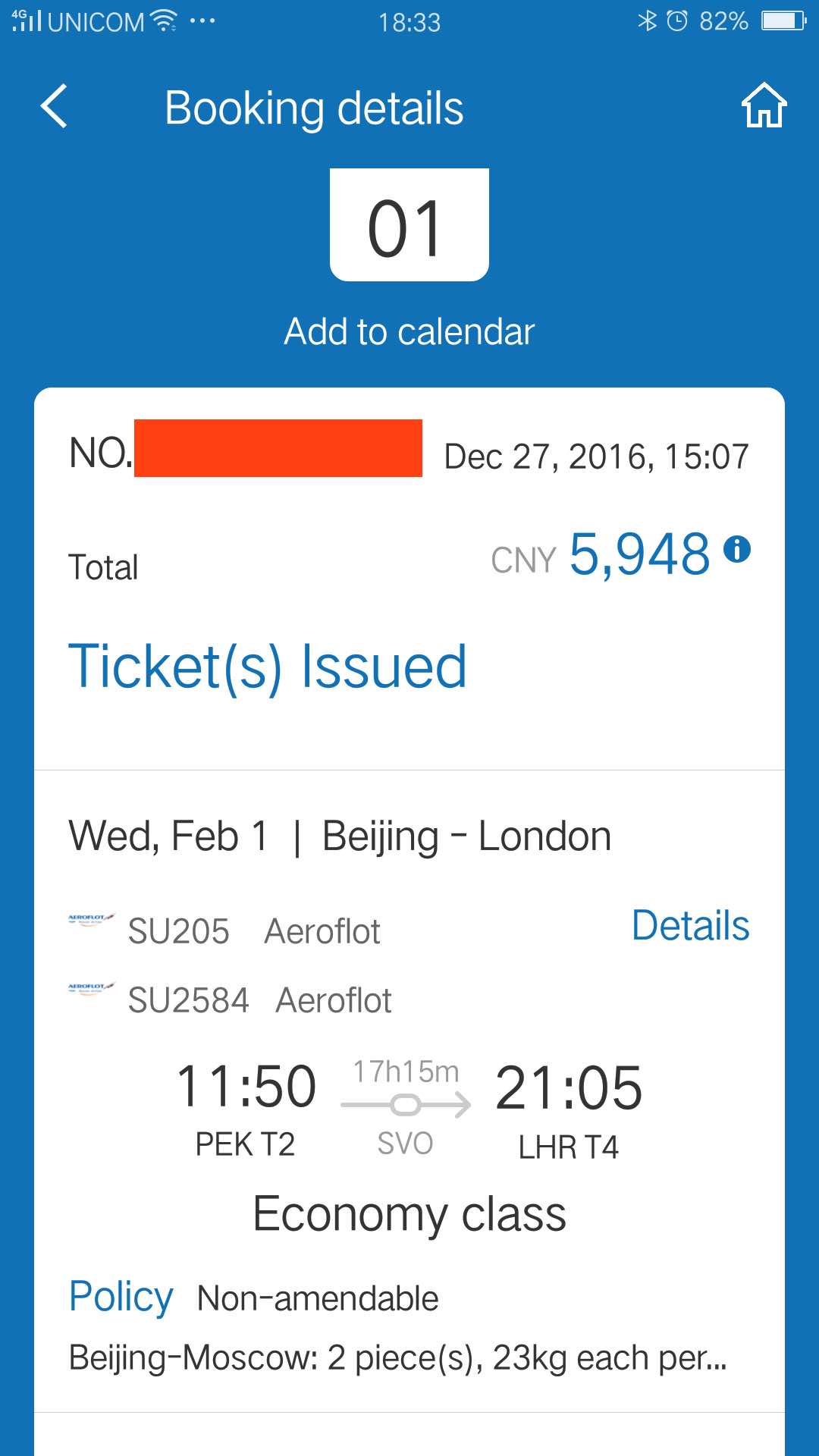Tap the Policy link
The image size is (819, 1456).
click(x=120, y=1296)
